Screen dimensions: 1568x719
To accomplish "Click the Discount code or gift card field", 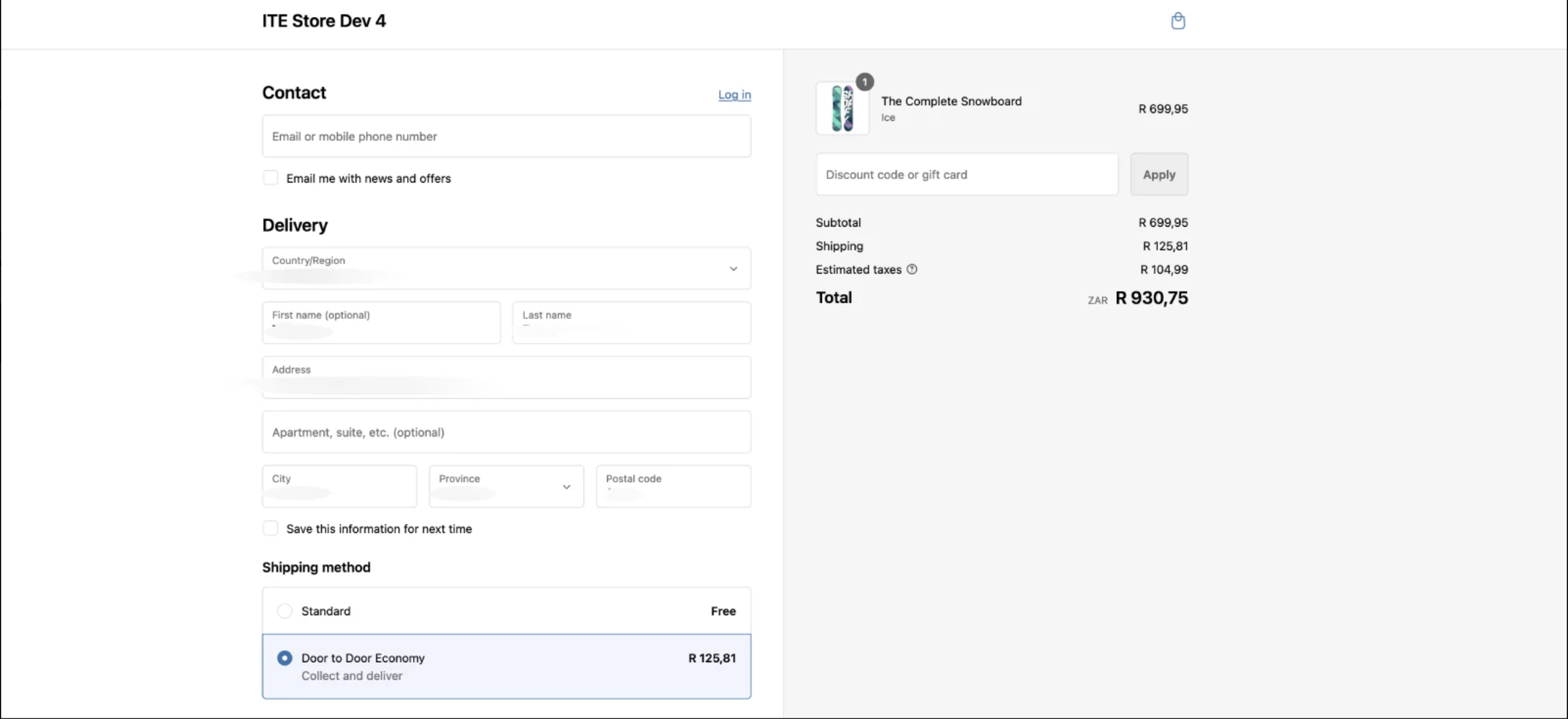I will pyautogui.click(x=966, y=174).
